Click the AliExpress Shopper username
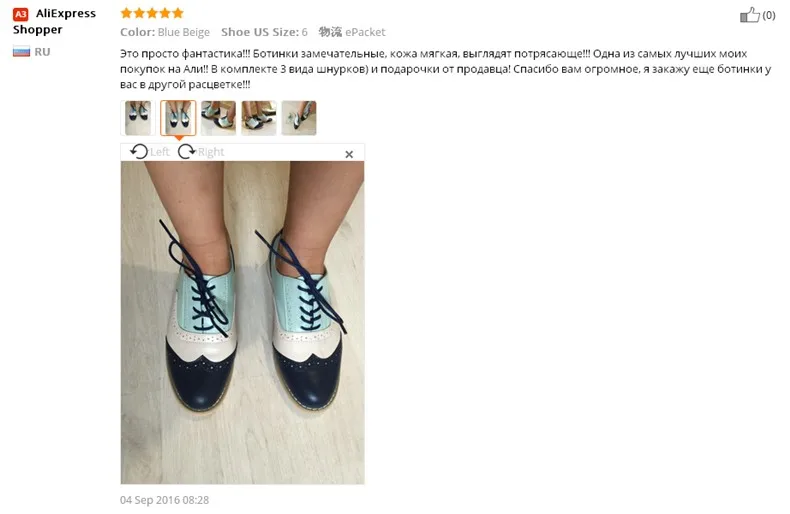Screen dimensions: 790x514 (x=54, y=21)
